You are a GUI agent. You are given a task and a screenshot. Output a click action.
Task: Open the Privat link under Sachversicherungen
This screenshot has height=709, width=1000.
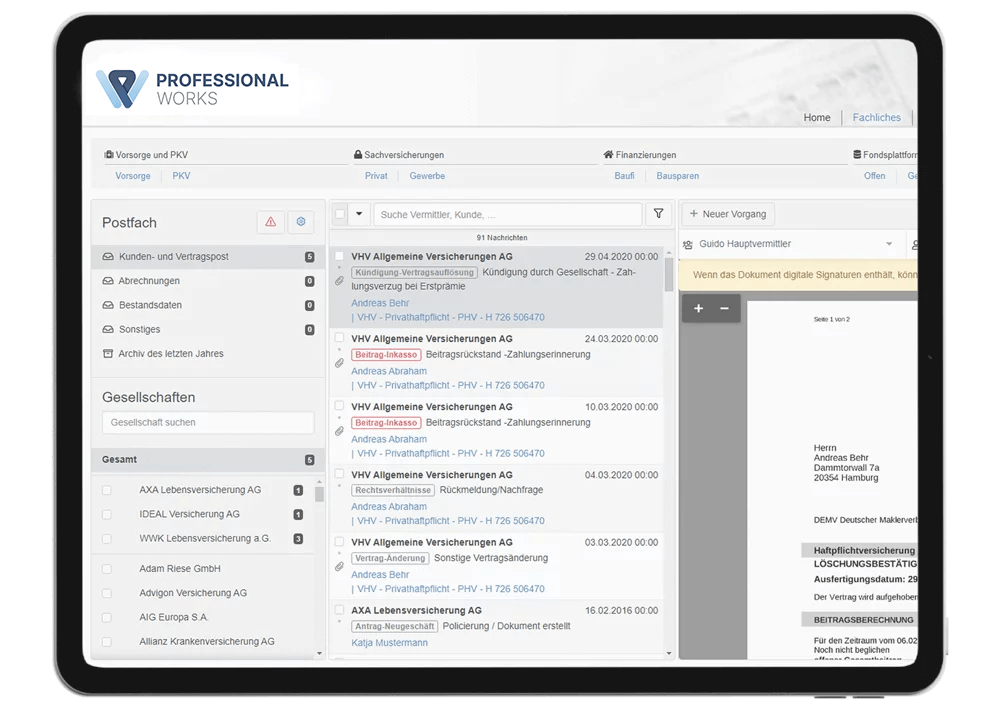coord(376,176)
